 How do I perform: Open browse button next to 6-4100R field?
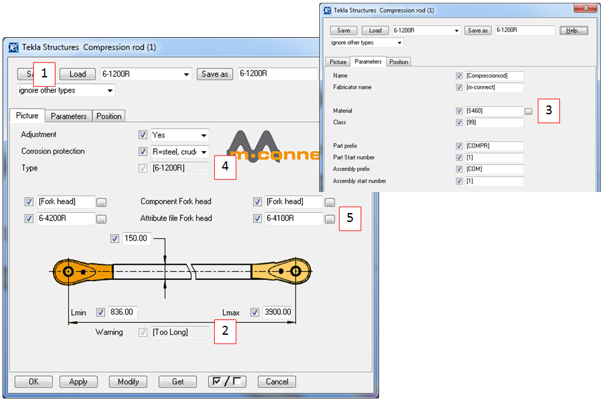[329, 218]
